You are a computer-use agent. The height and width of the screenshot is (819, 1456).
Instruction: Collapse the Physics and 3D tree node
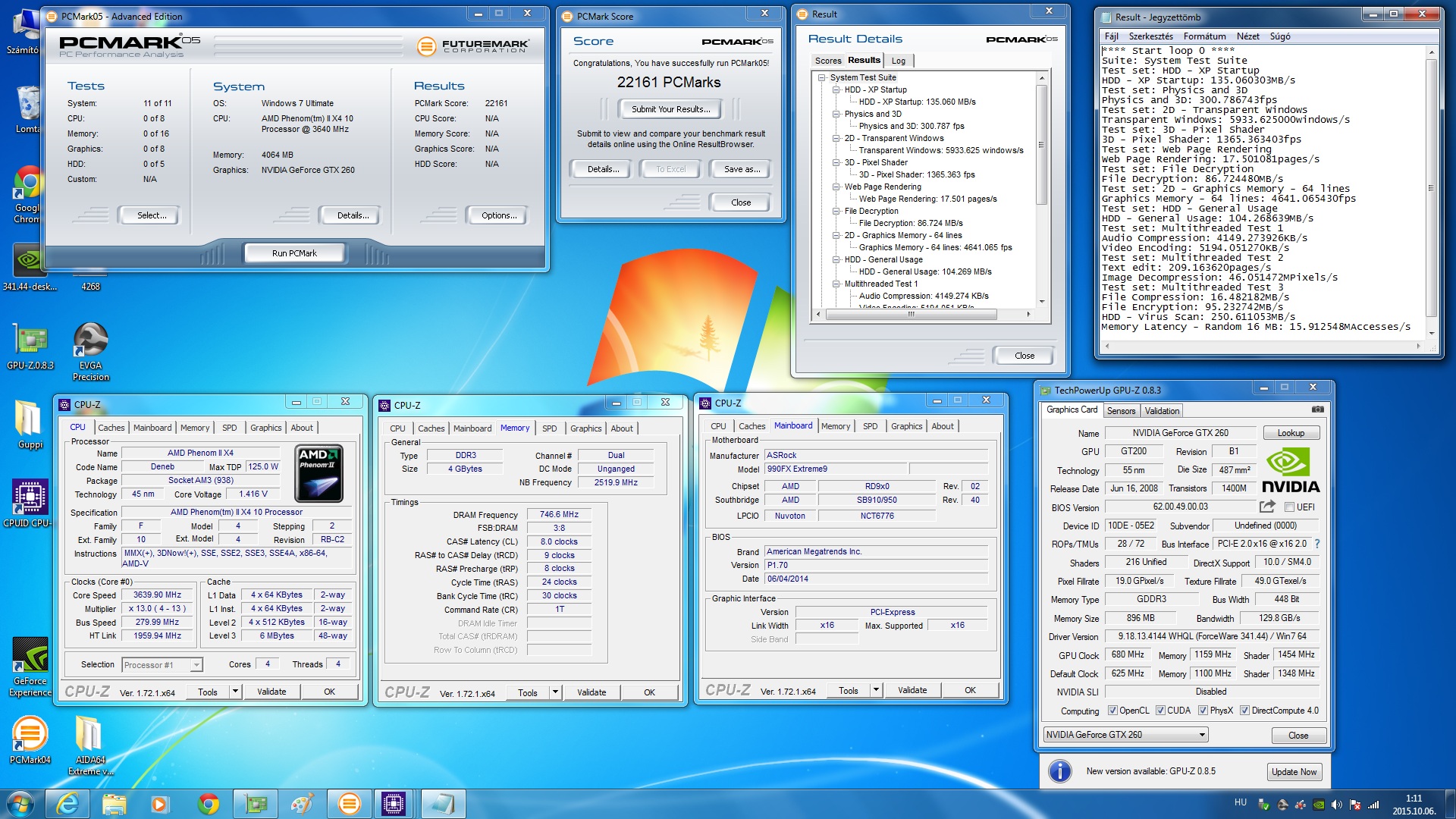836,114
